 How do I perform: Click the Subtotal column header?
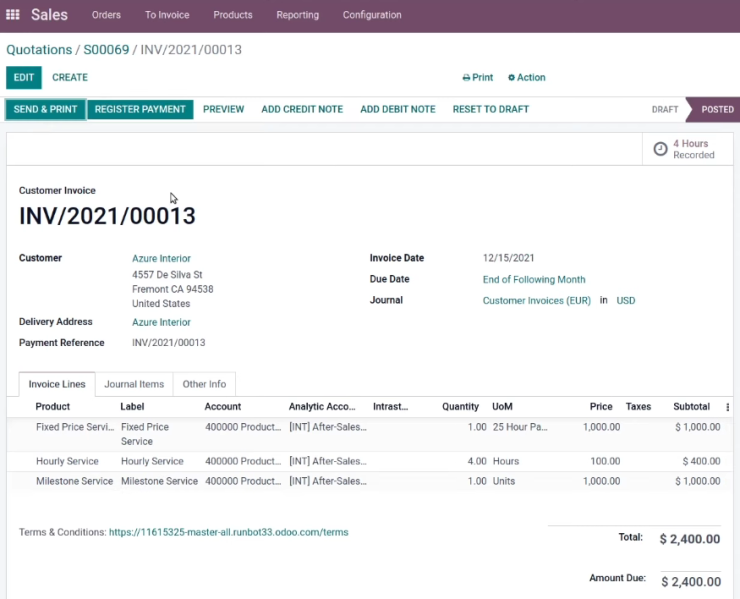[691, 407]
